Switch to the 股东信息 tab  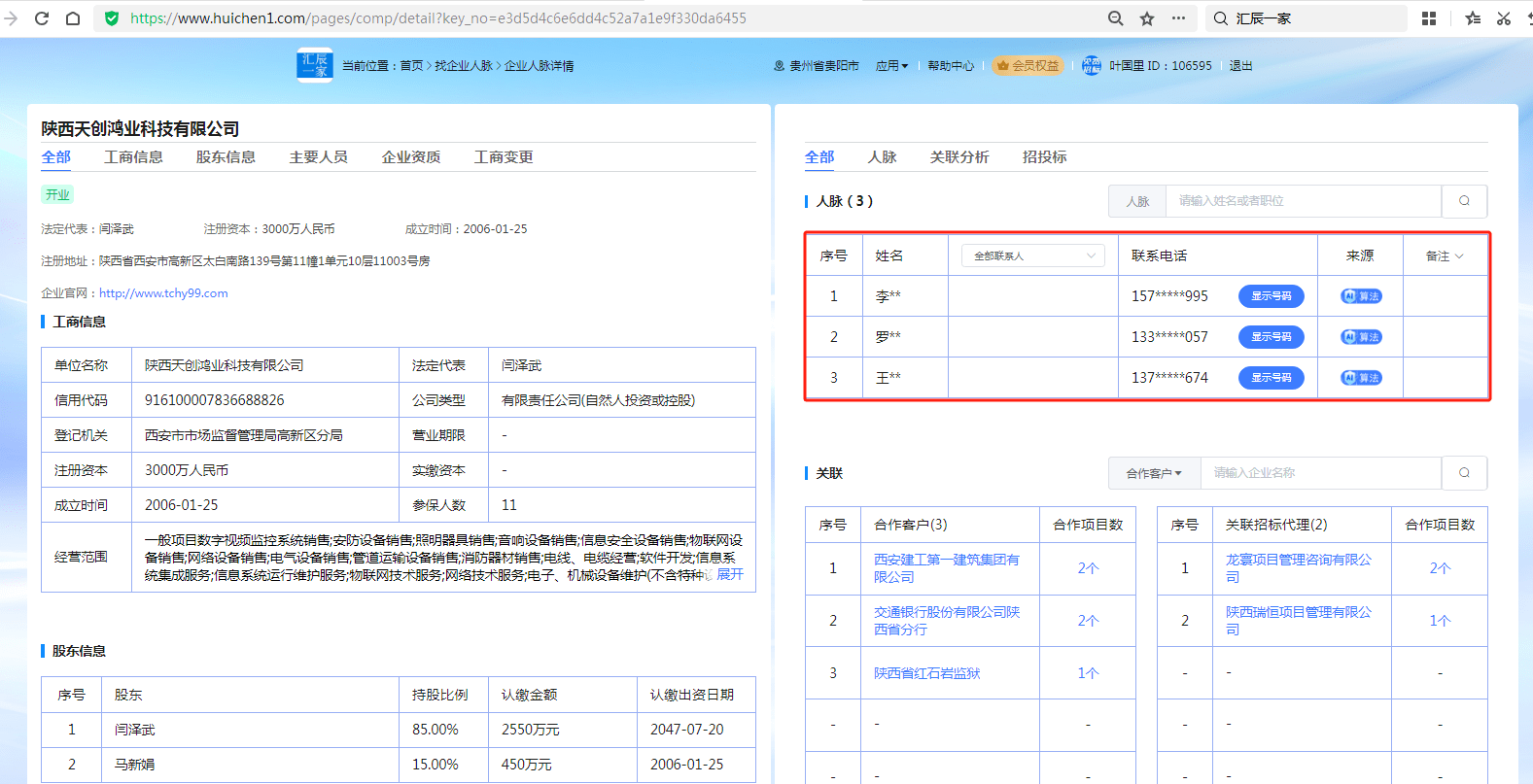point(226,156)
